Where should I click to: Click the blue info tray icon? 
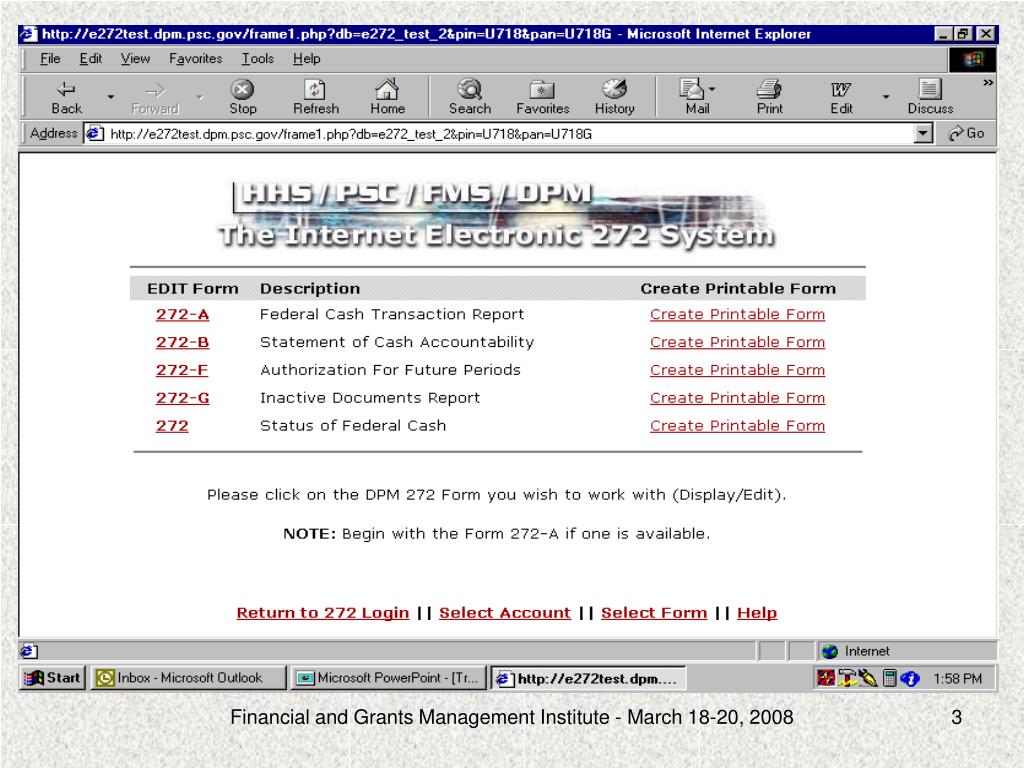tap(910, 679)
